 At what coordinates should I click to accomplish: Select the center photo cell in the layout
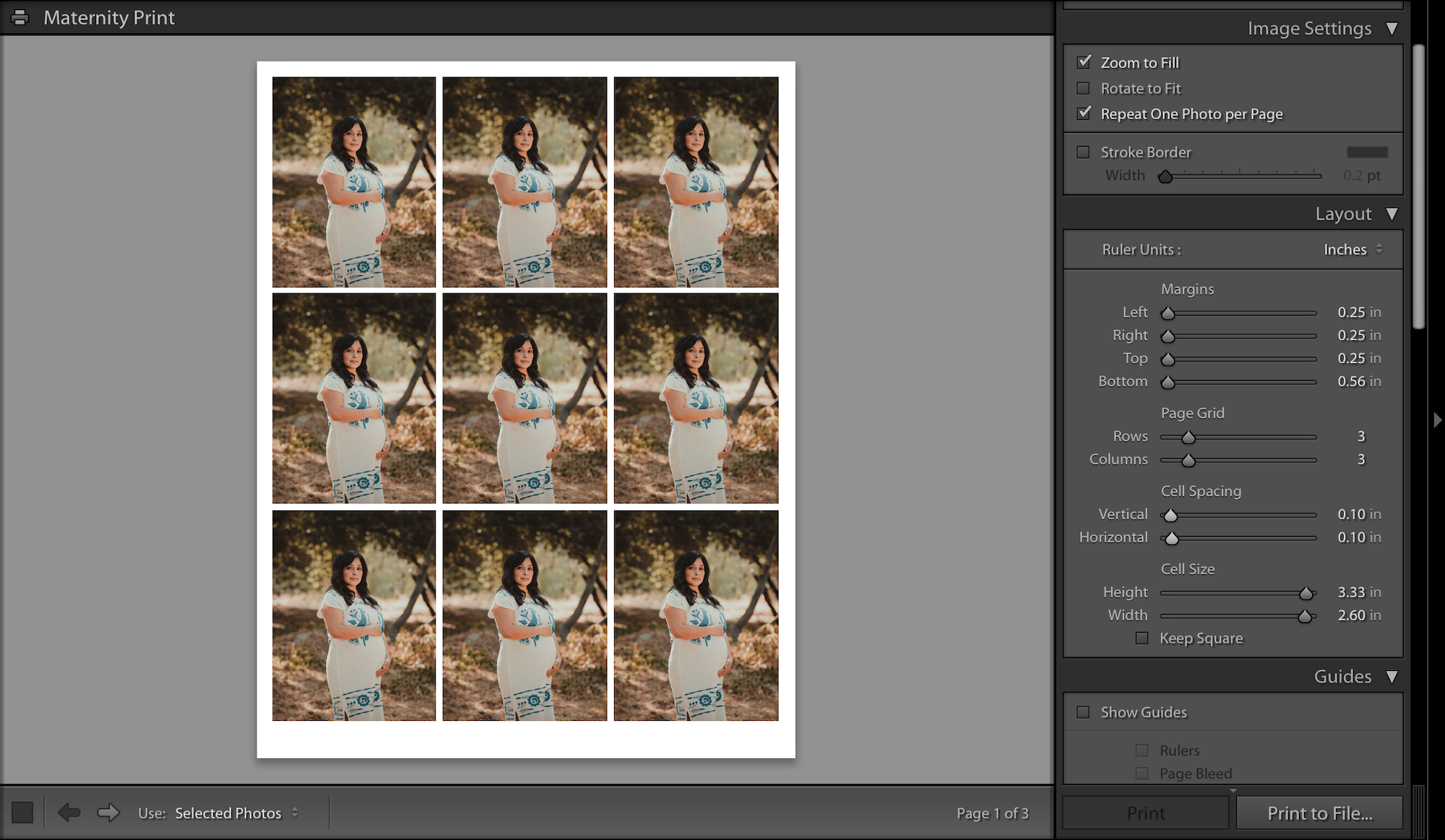(x=525, y=399)
